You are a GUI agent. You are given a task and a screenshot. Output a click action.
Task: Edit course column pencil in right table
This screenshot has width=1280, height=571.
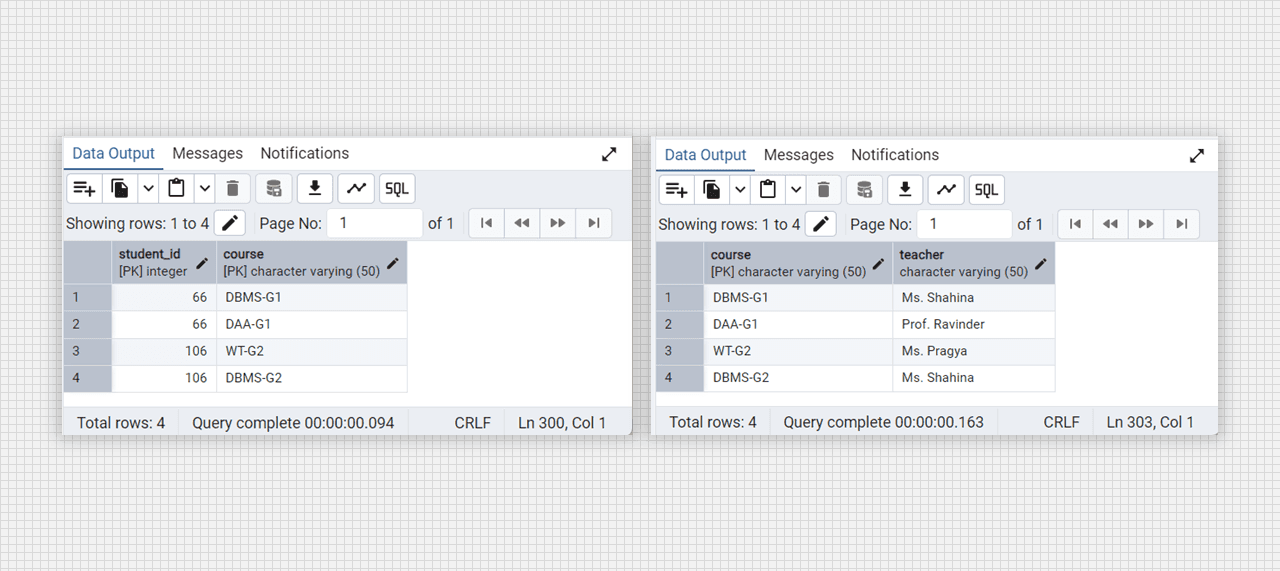tap(879, 264)
